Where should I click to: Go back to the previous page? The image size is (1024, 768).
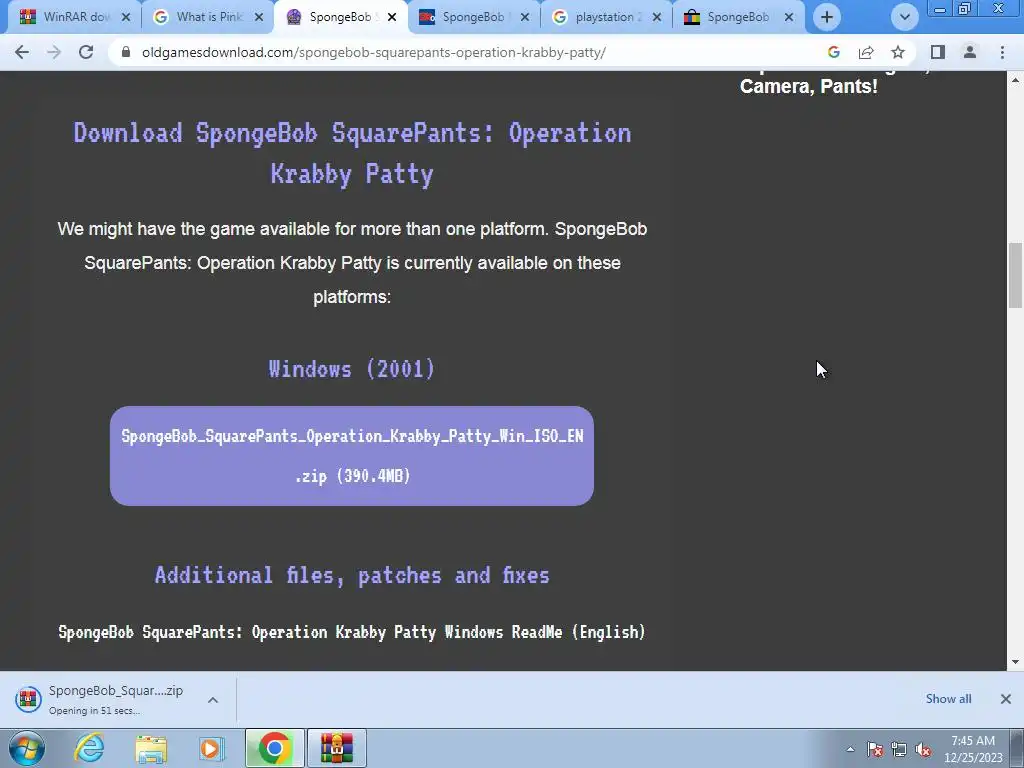22,52
